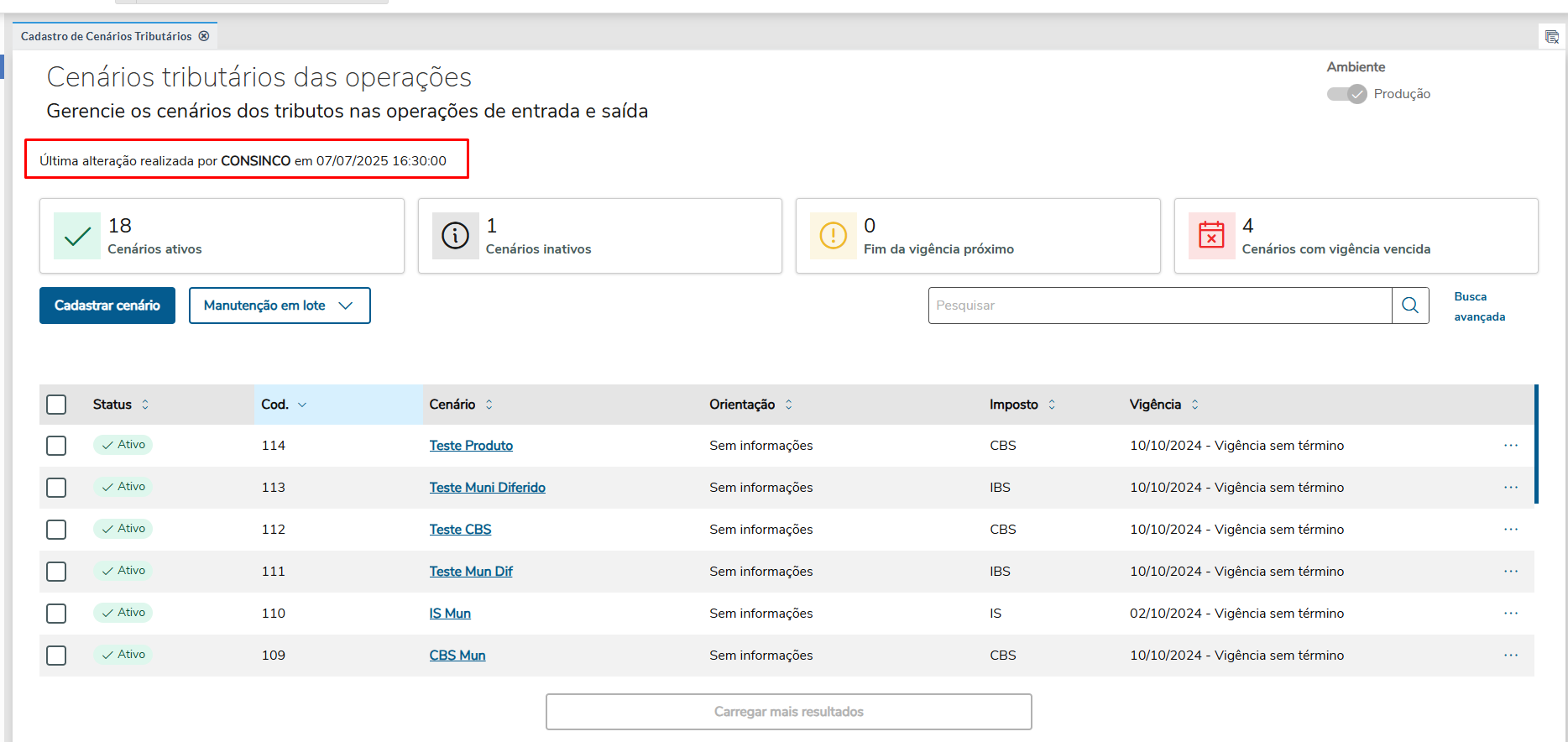Tick the checkbox for CBS Mun row

click(x=56, y=656)
